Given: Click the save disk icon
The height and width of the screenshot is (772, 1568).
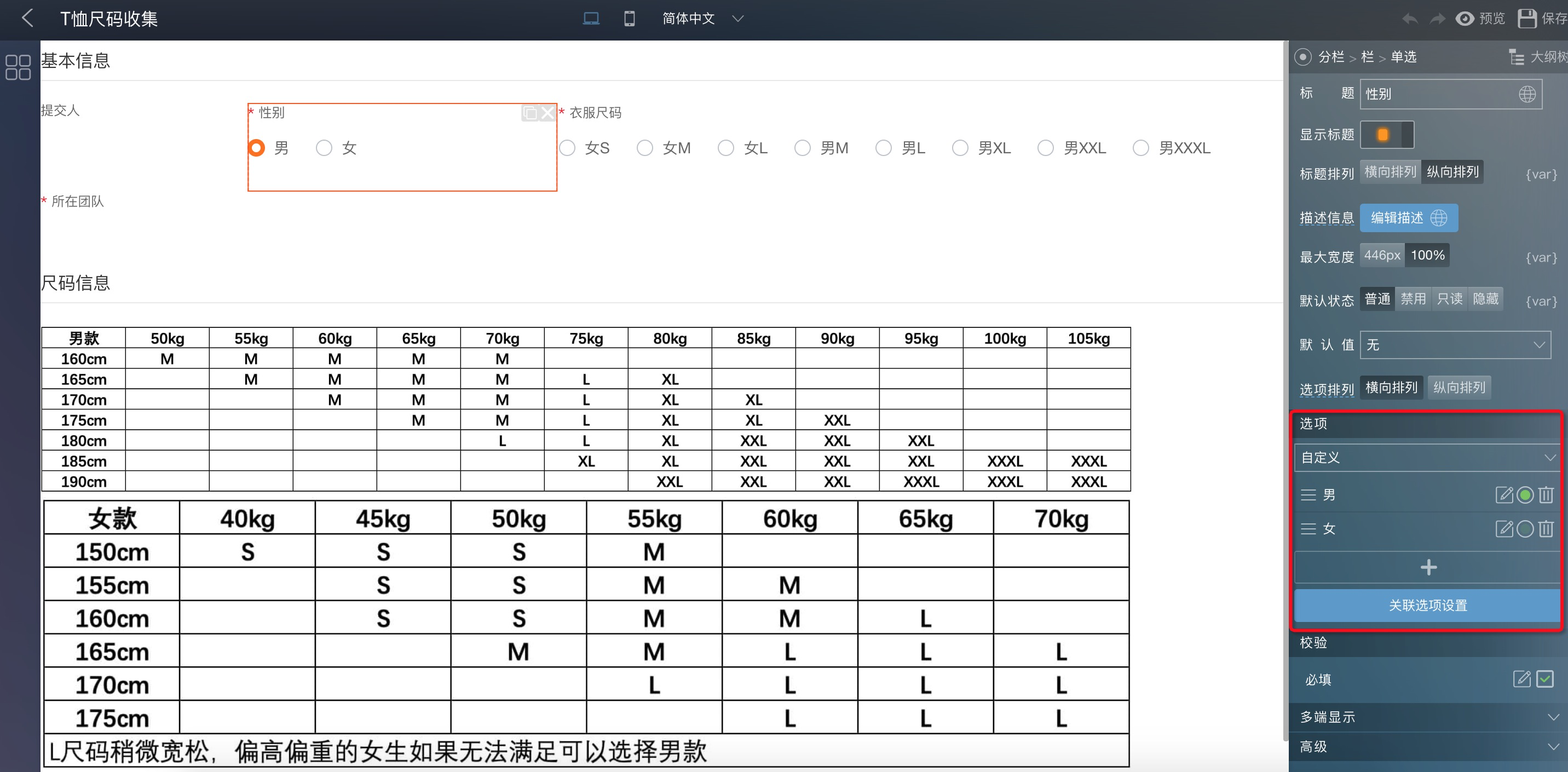Looking at the screenshot, I should (x=1526, y=18).
